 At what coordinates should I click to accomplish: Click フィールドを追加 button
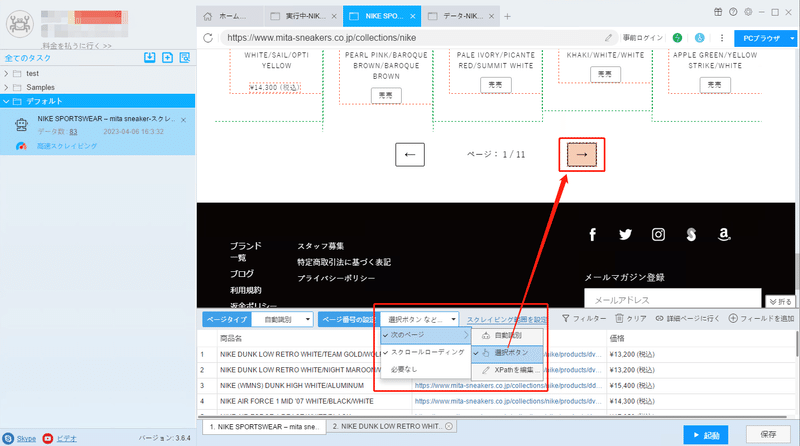(761, 318)
